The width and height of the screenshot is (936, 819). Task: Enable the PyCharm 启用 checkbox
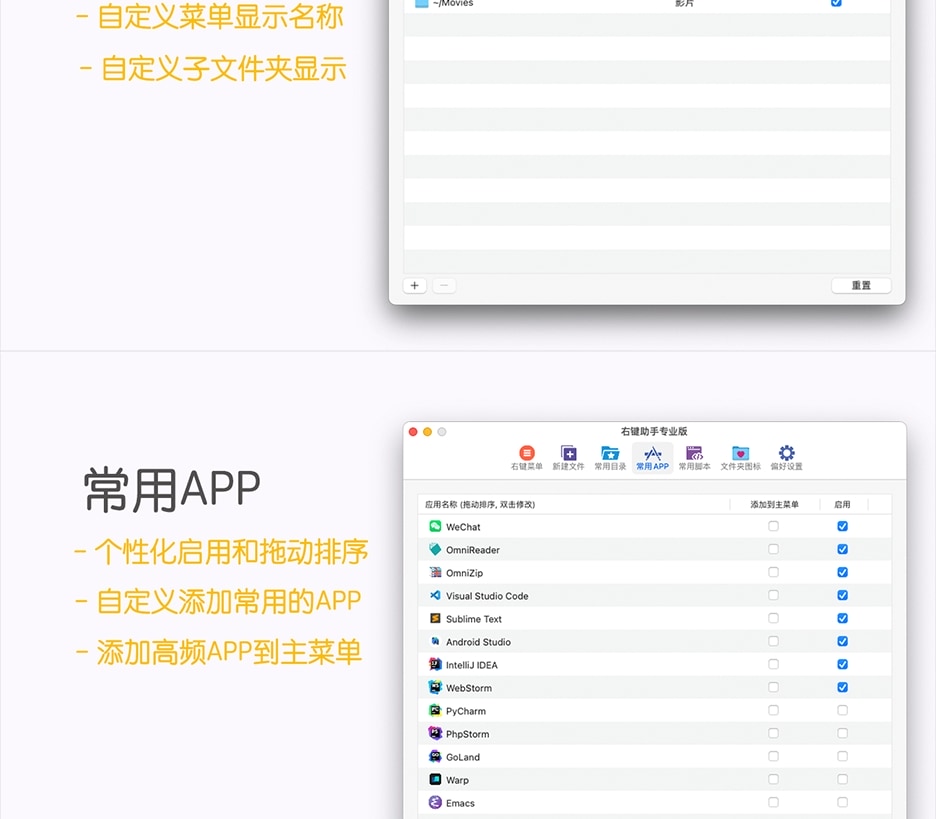pyautogui.click(x=842, y=710)
